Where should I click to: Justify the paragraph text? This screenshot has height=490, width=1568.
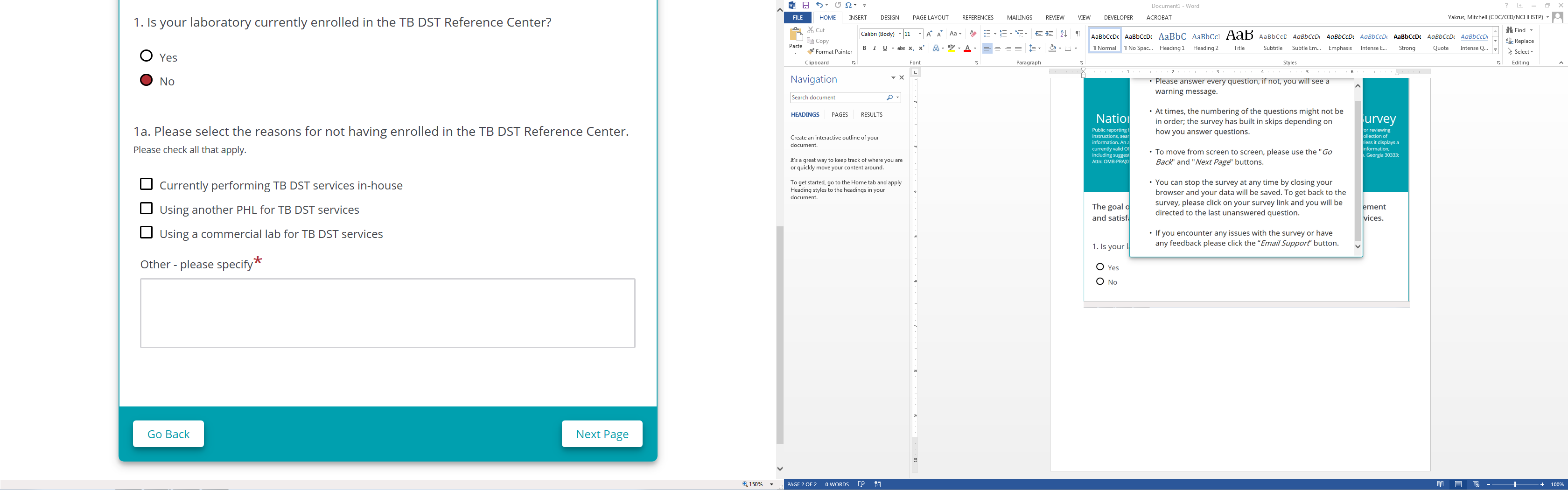(x=1018, y=48)
